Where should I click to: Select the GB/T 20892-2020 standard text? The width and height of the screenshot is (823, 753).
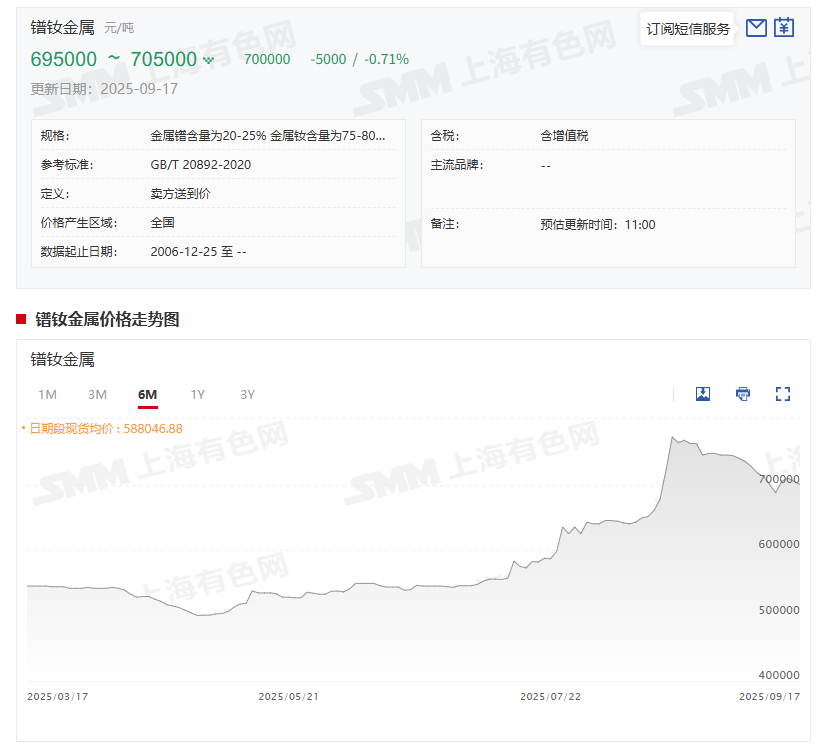click(201, 164)
